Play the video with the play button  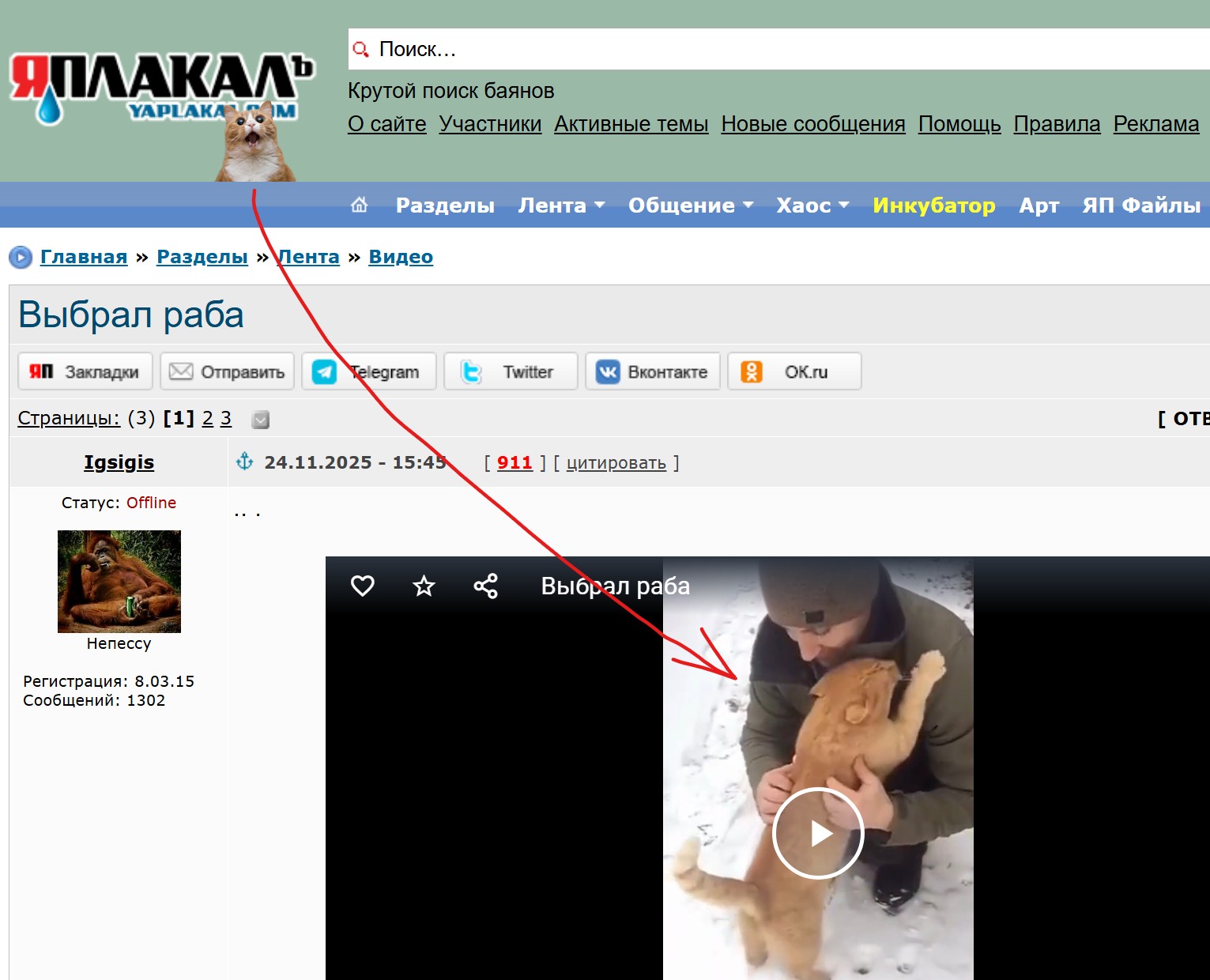click(817, 833)
